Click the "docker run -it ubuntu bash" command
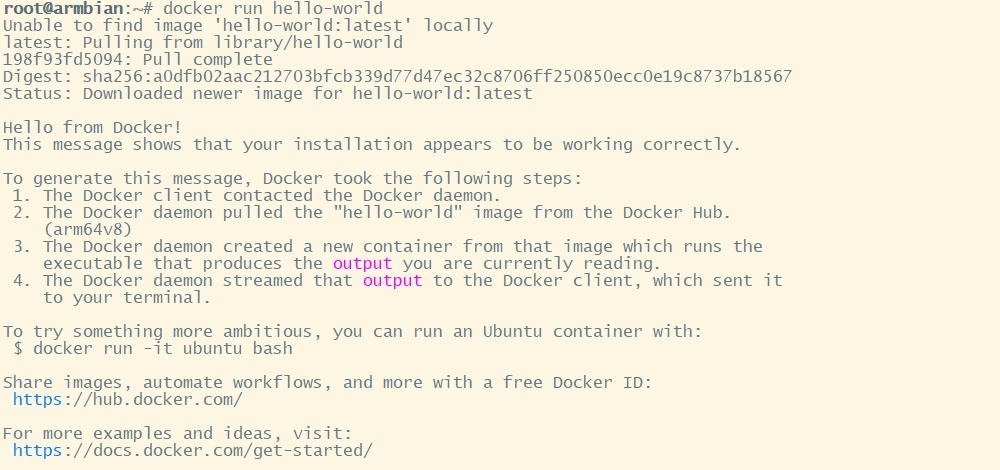This screenshot has height=470, width=1000. (162, 348)
